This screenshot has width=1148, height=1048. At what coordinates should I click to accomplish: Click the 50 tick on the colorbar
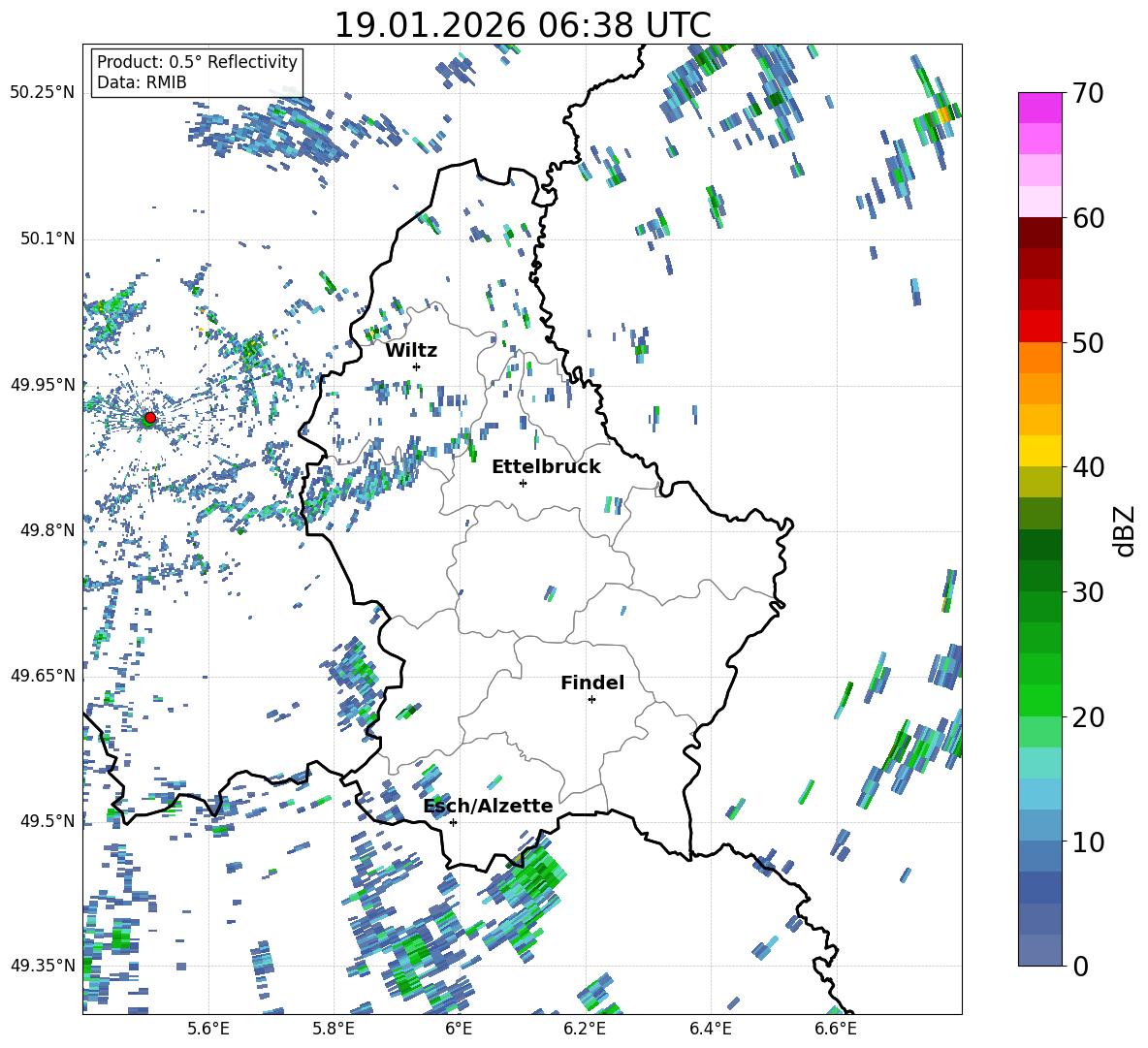1088,342
